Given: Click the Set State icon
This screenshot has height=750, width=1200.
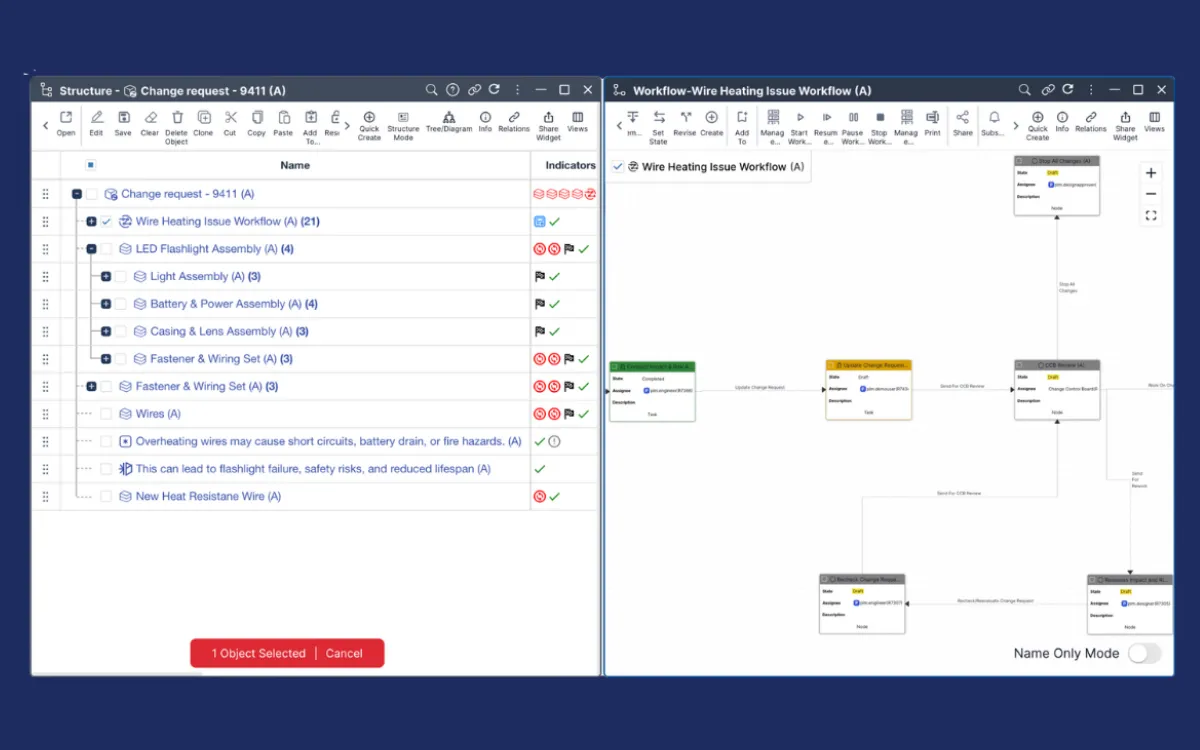Looking at the screenshot, I should click(x=659, y=118).
